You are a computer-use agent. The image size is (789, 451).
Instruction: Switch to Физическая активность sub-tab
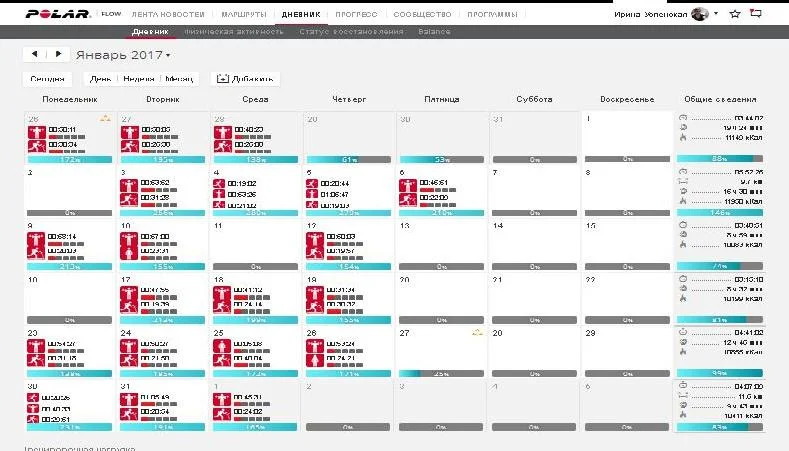coord(234,31)
